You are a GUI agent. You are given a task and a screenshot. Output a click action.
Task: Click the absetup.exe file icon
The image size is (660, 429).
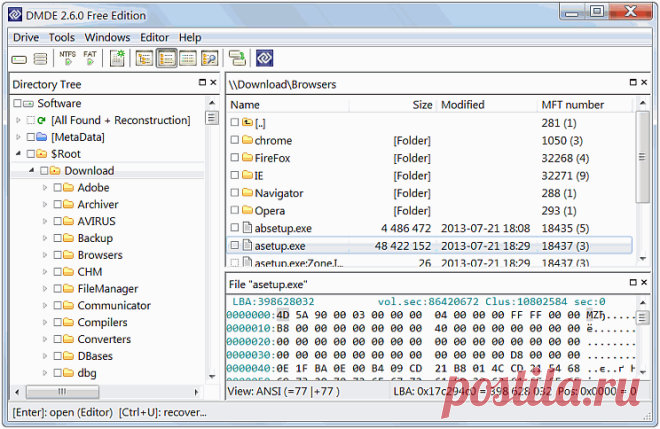point(248,228)
